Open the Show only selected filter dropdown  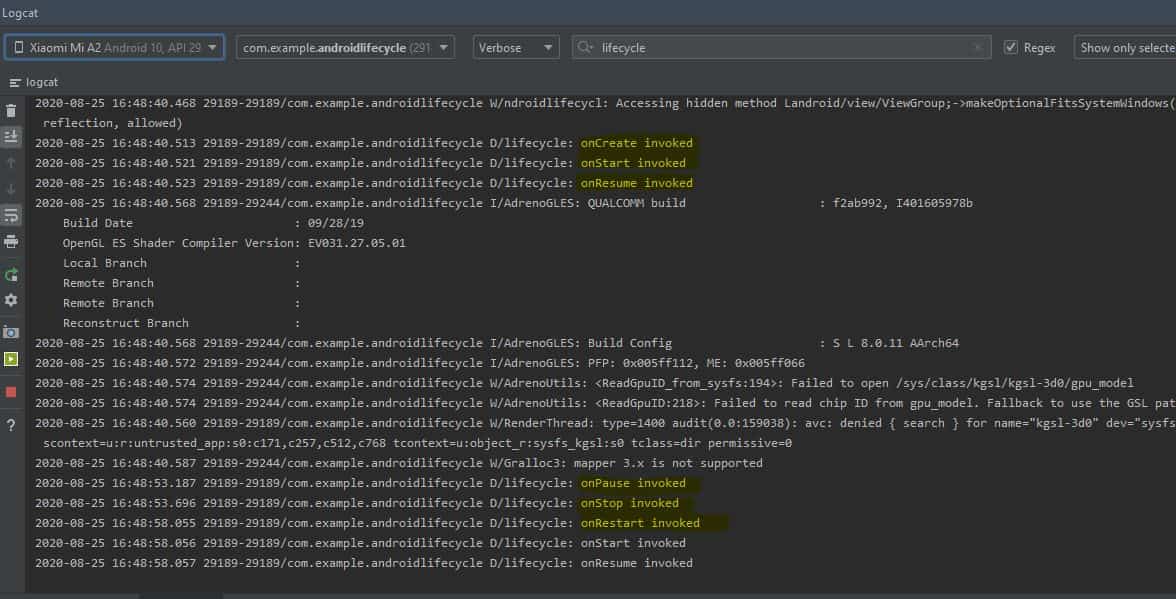click(x=1125, y=47)
